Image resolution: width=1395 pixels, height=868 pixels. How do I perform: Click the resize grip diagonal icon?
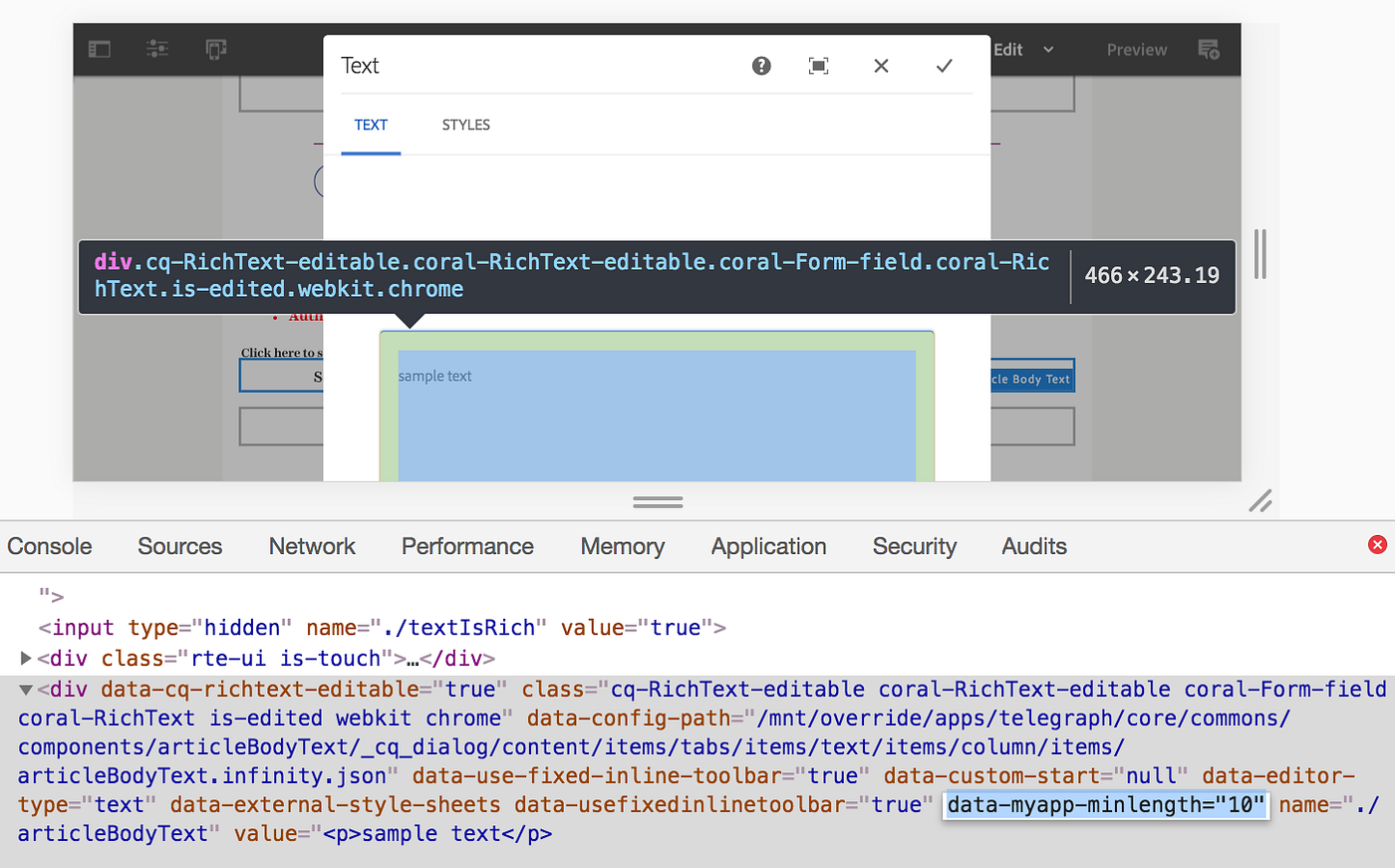1260,501
